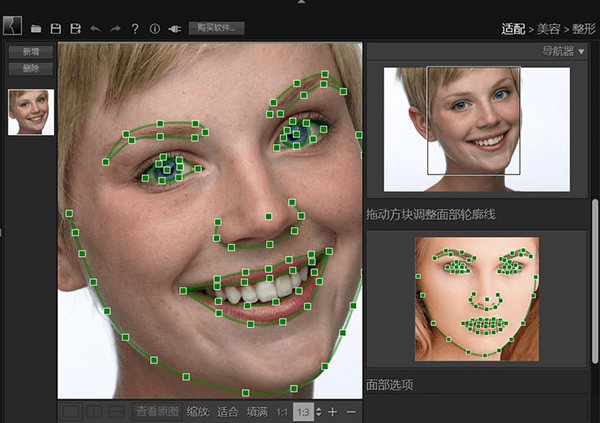600x423 pixels.
Task: Click the plug-in connector icon
Action: click(x=174, y=29)
